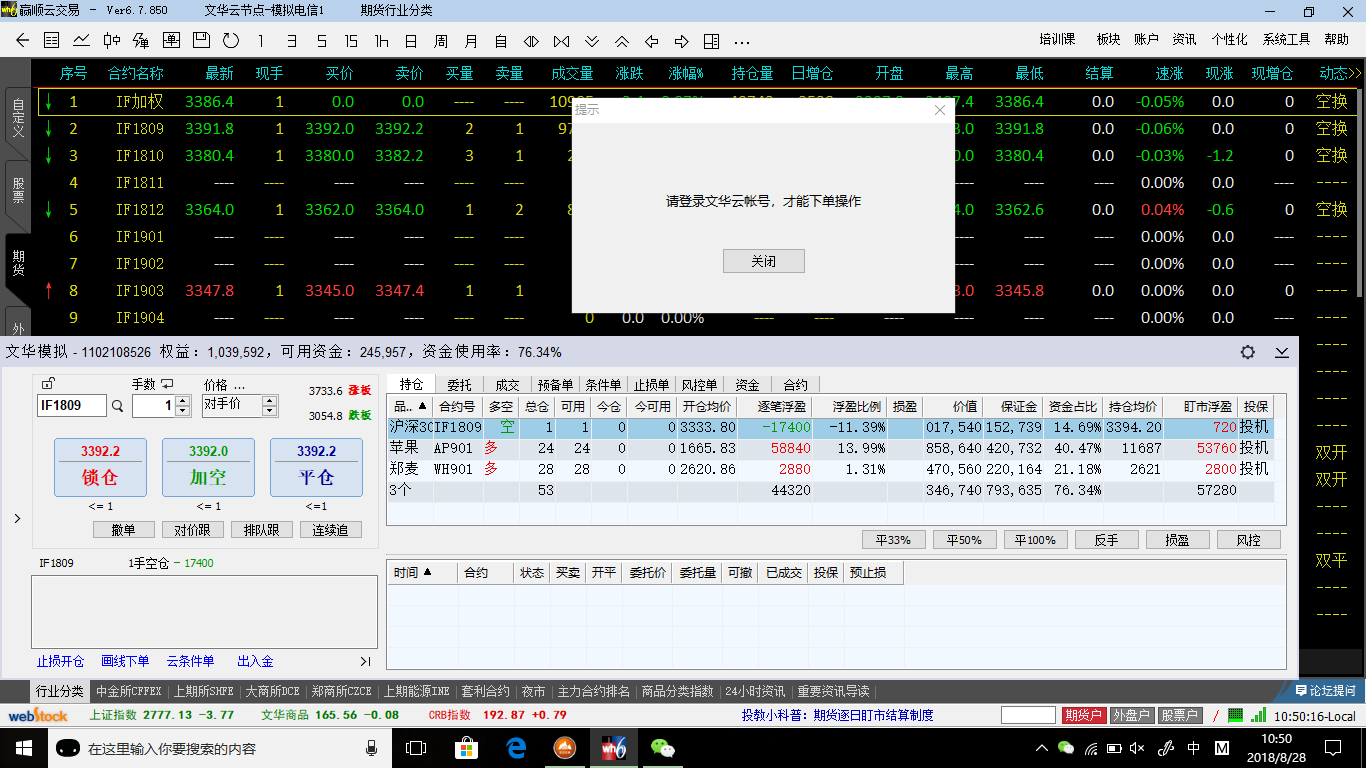Click the back arrow in the toolbar
Screen dimensions: 1366x768
coord(23,41)
